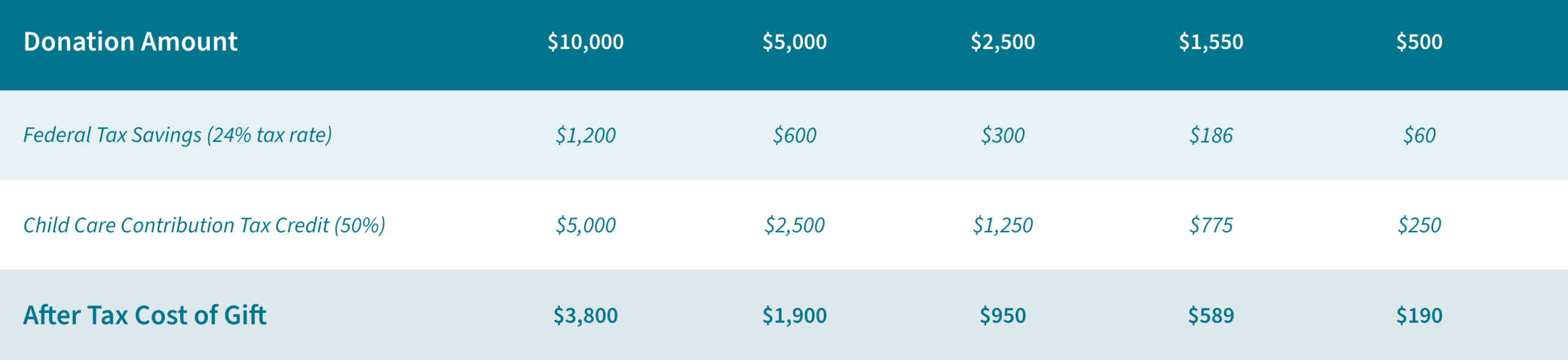The image size is (1568, 360).
Task: Click the "Federal Tax Savings (24% tax rate)" label
Action: tap(178, 135)
